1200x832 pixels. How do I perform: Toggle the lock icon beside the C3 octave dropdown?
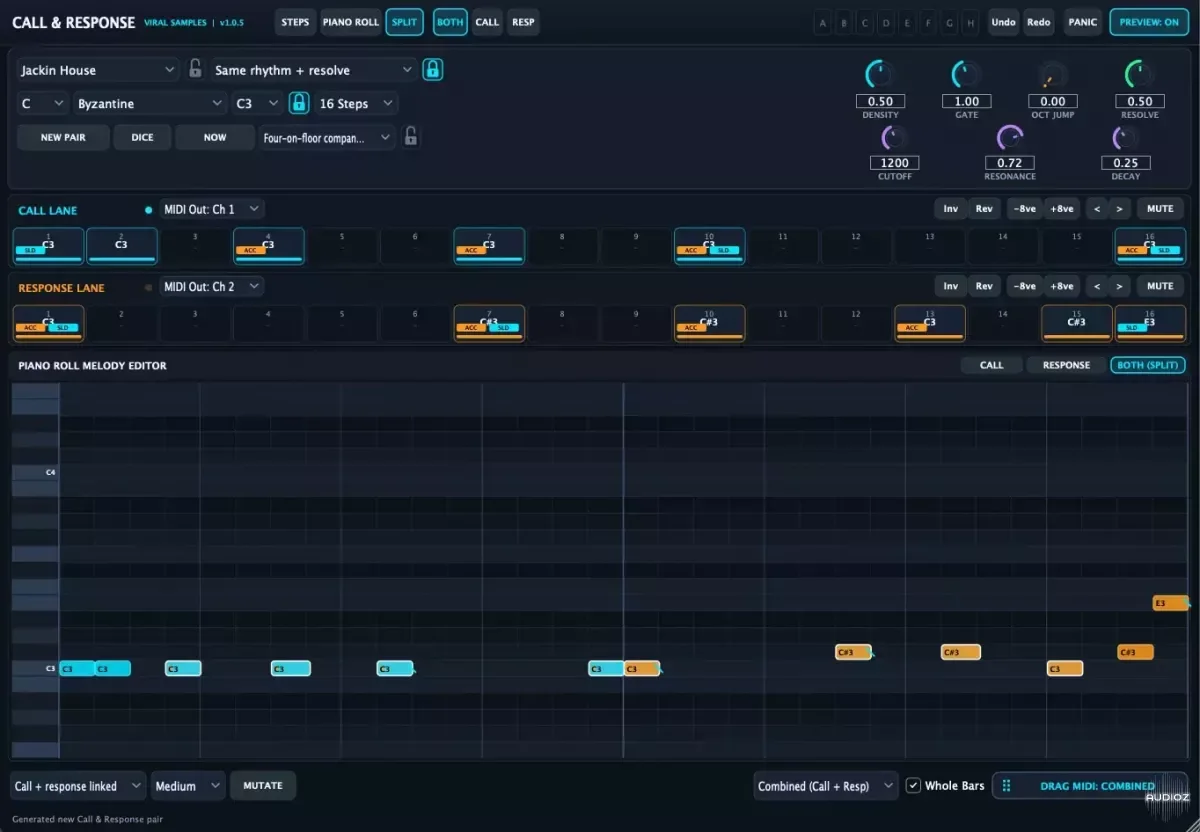click(298, 103)
